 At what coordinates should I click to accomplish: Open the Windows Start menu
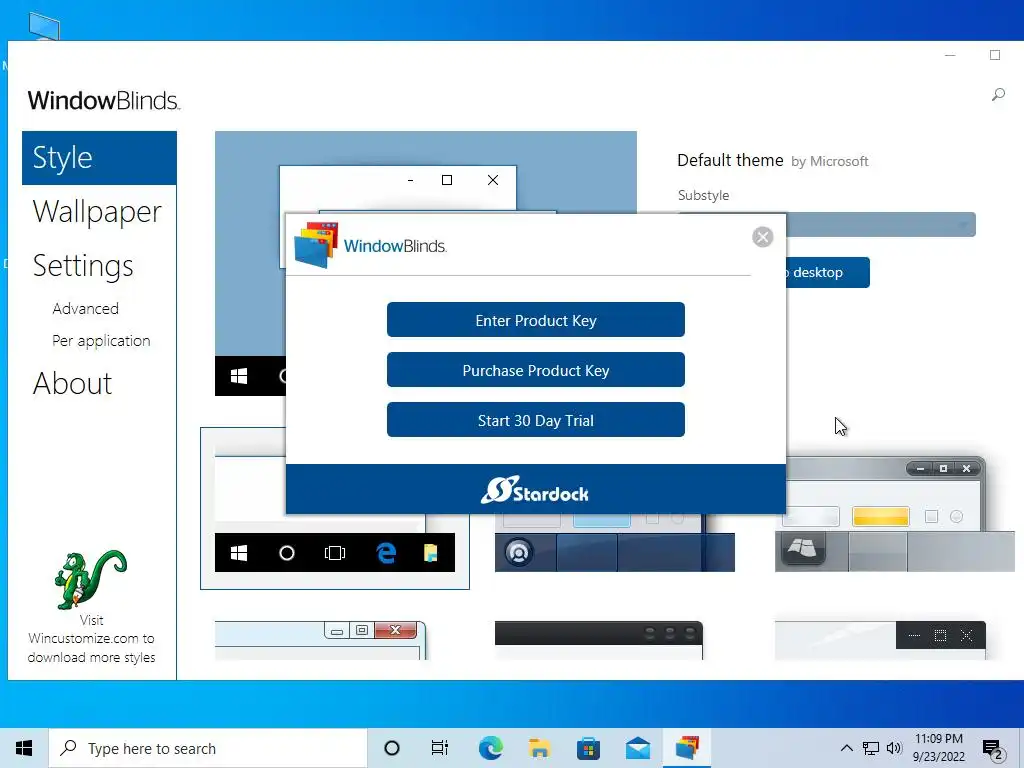point(24,748)
